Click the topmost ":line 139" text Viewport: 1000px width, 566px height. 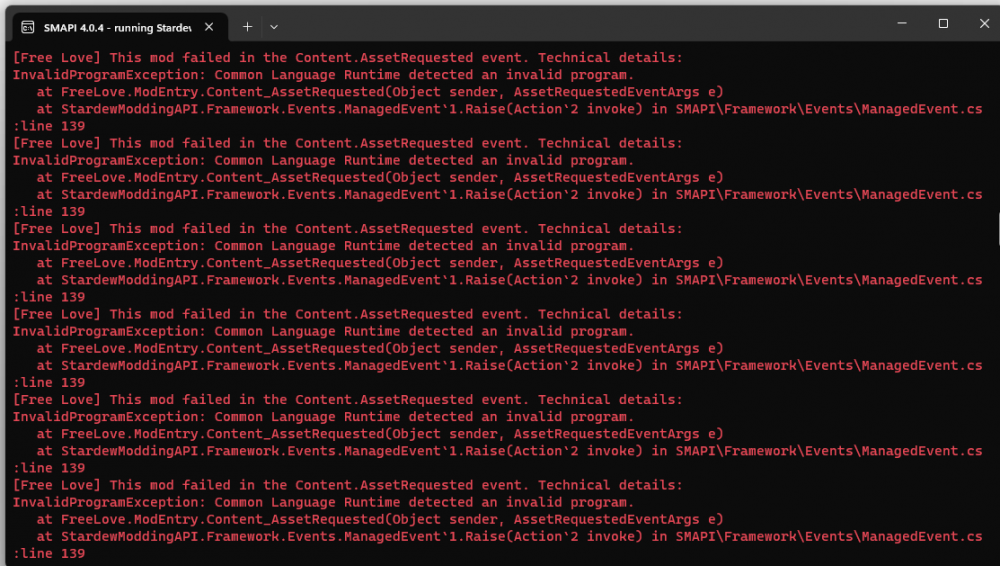[49, 126]
